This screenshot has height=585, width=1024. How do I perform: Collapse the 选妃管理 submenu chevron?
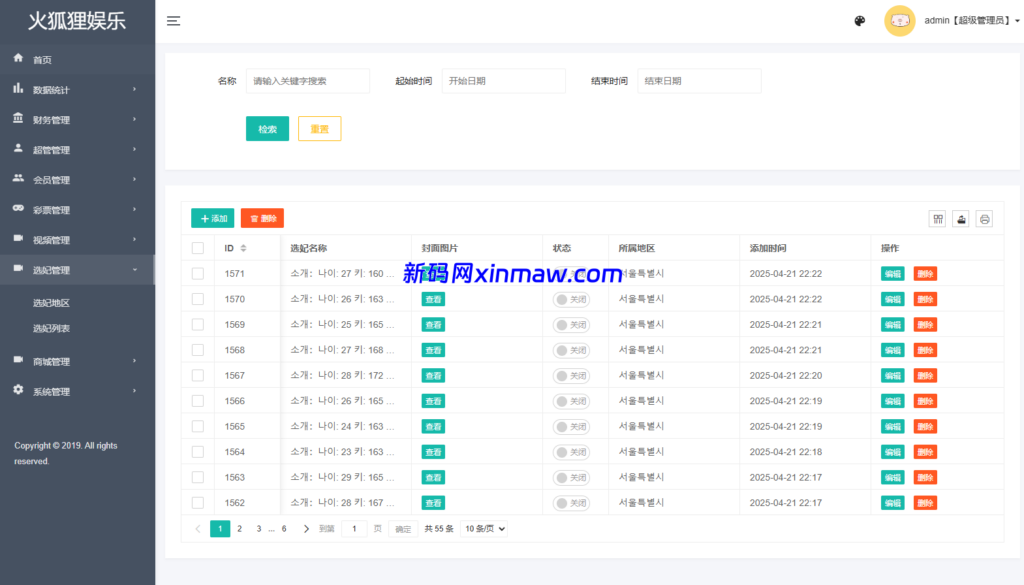point(135,270)
